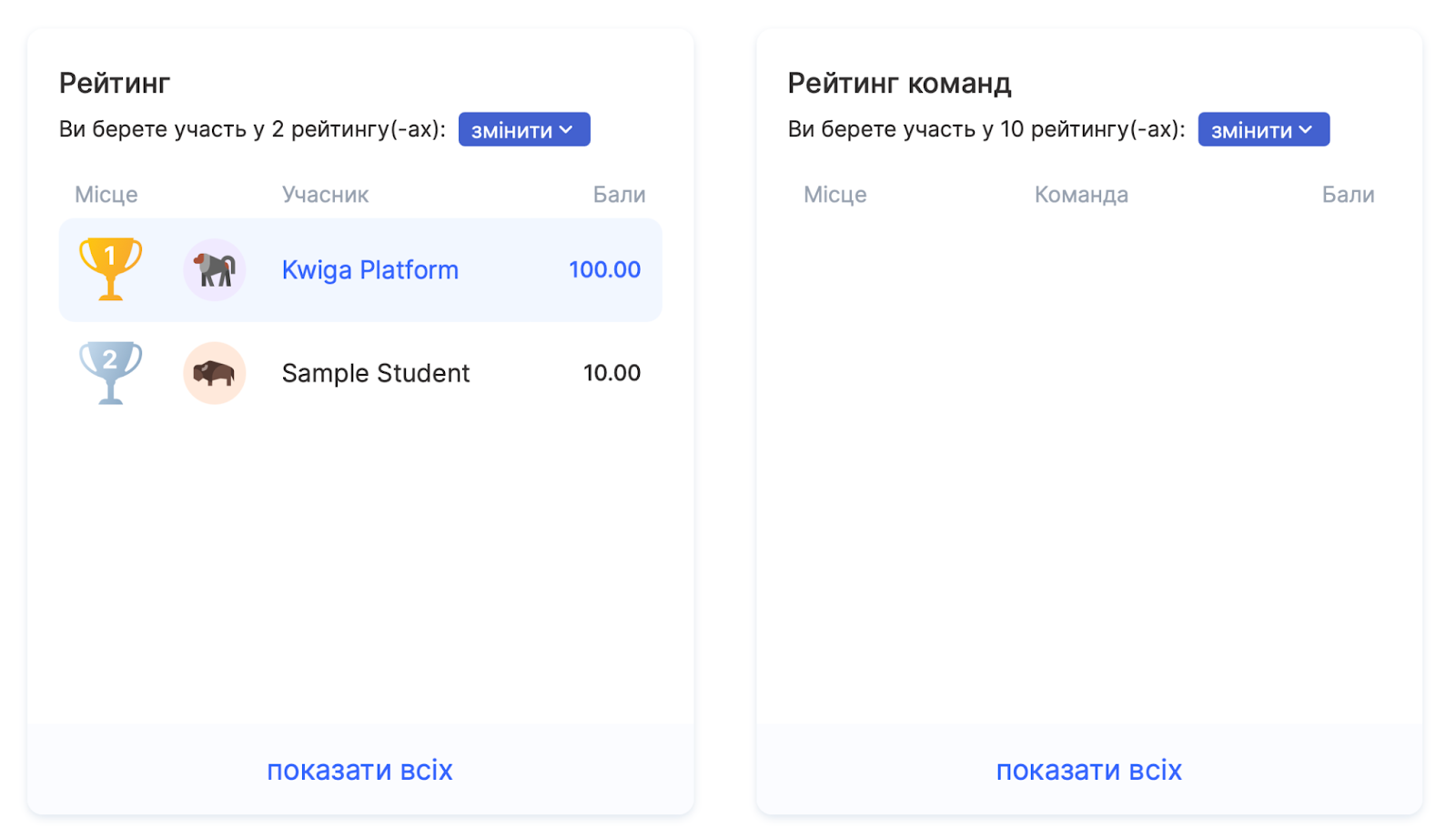Open the змінити dropdown in the Рейтинг panel
Screen dimensions: 1456x838
523,129
